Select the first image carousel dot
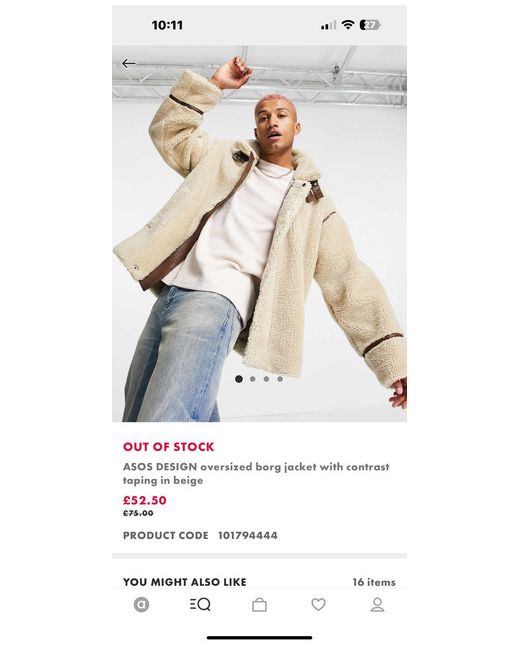520x650 pixels. (x=239, y=379)
